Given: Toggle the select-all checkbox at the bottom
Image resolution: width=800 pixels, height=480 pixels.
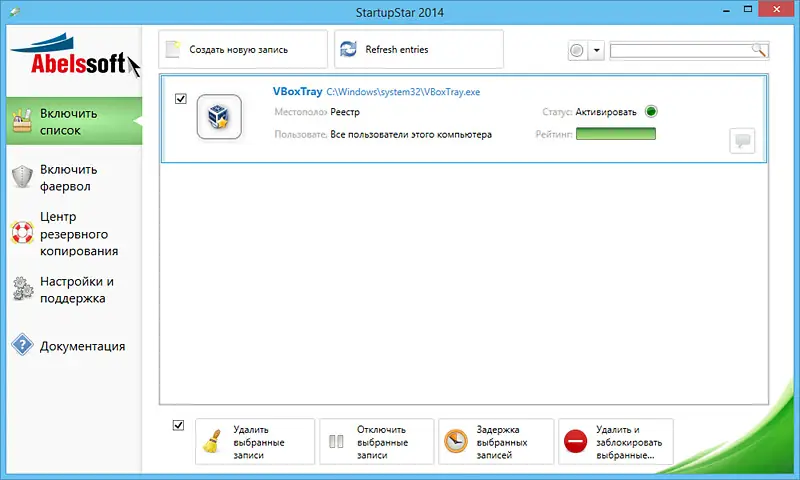Looking at the screenshot, I should (x=178, y=425).
